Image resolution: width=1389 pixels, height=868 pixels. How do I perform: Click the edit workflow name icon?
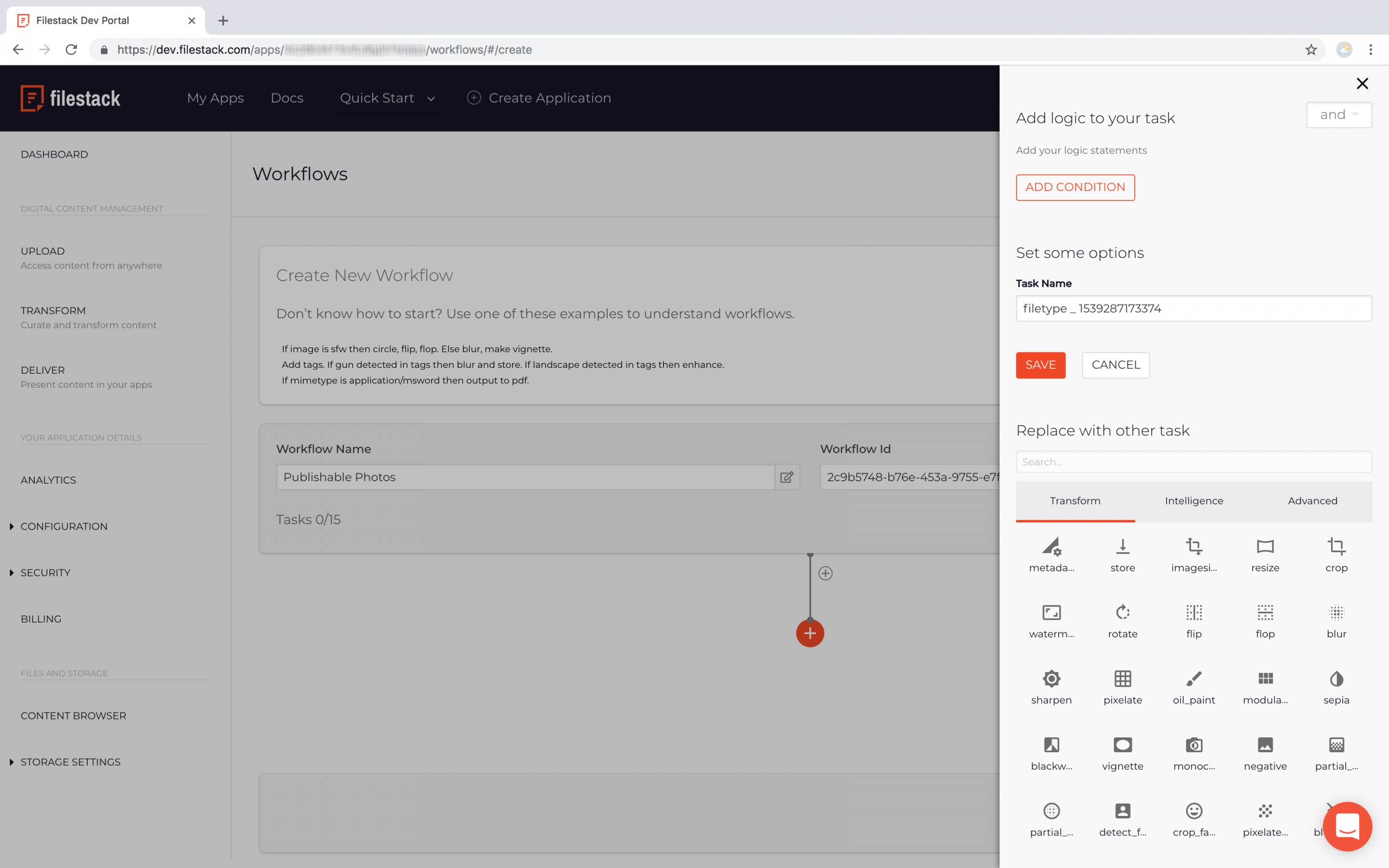(x=786, y=477)
